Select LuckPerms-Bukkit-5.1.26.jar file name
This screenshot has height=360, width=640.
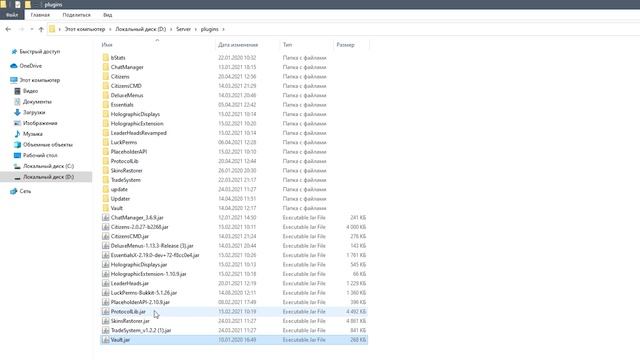[144, 293]
